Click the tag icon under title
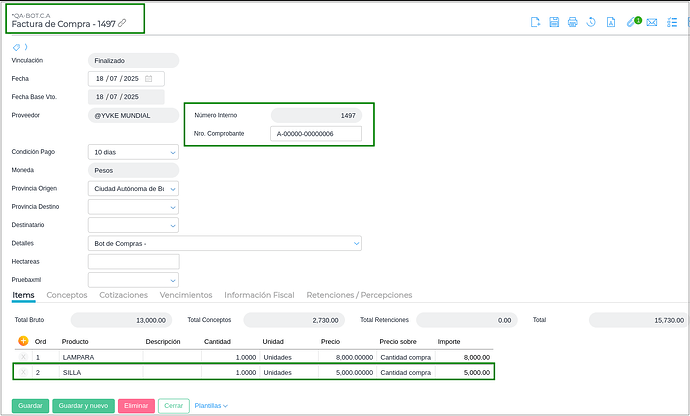Viewport: 690px width, 416px height. click(x=16, y=47)
